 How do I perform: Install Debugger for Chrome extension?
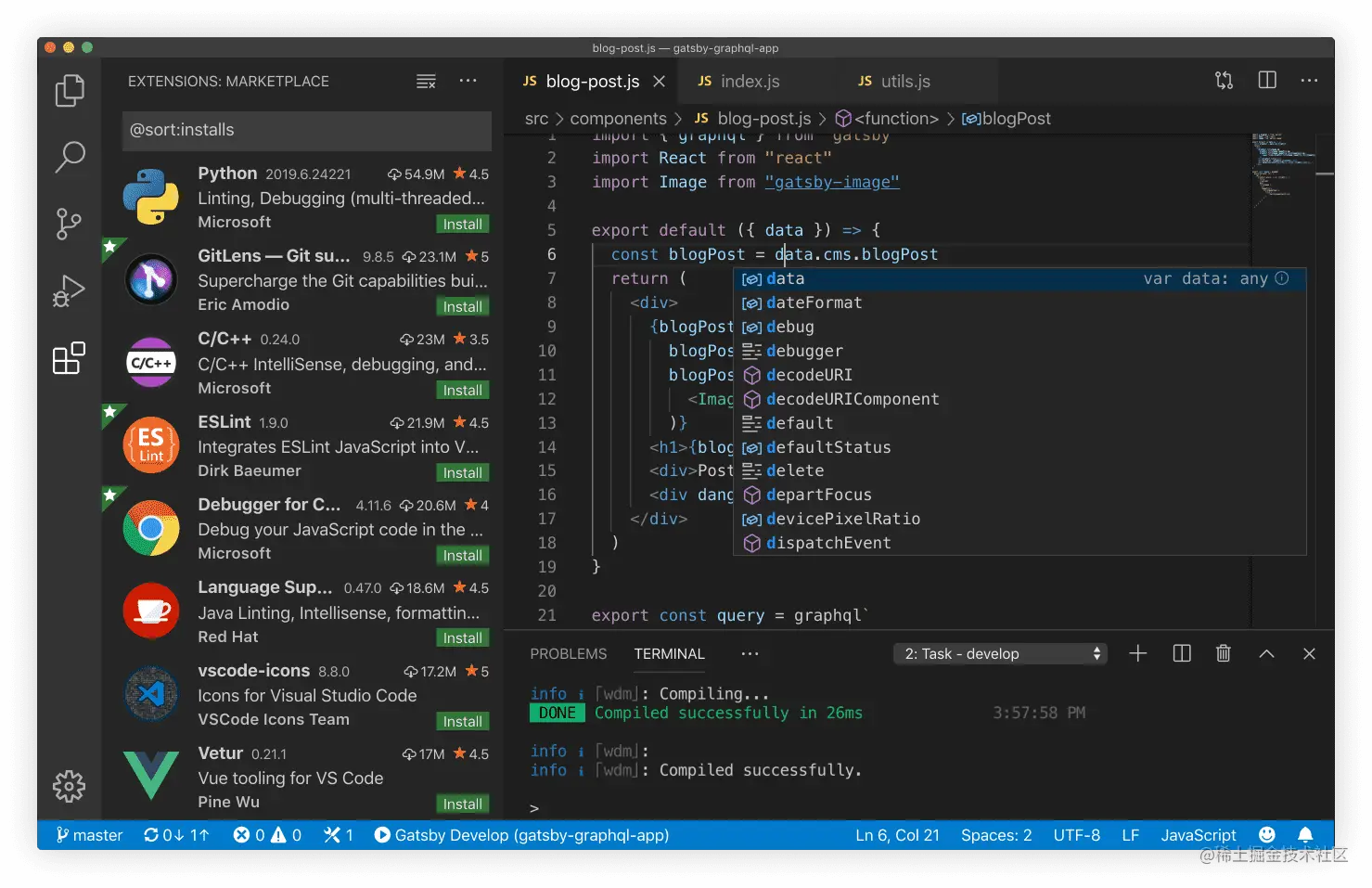[x=462, y=555]
